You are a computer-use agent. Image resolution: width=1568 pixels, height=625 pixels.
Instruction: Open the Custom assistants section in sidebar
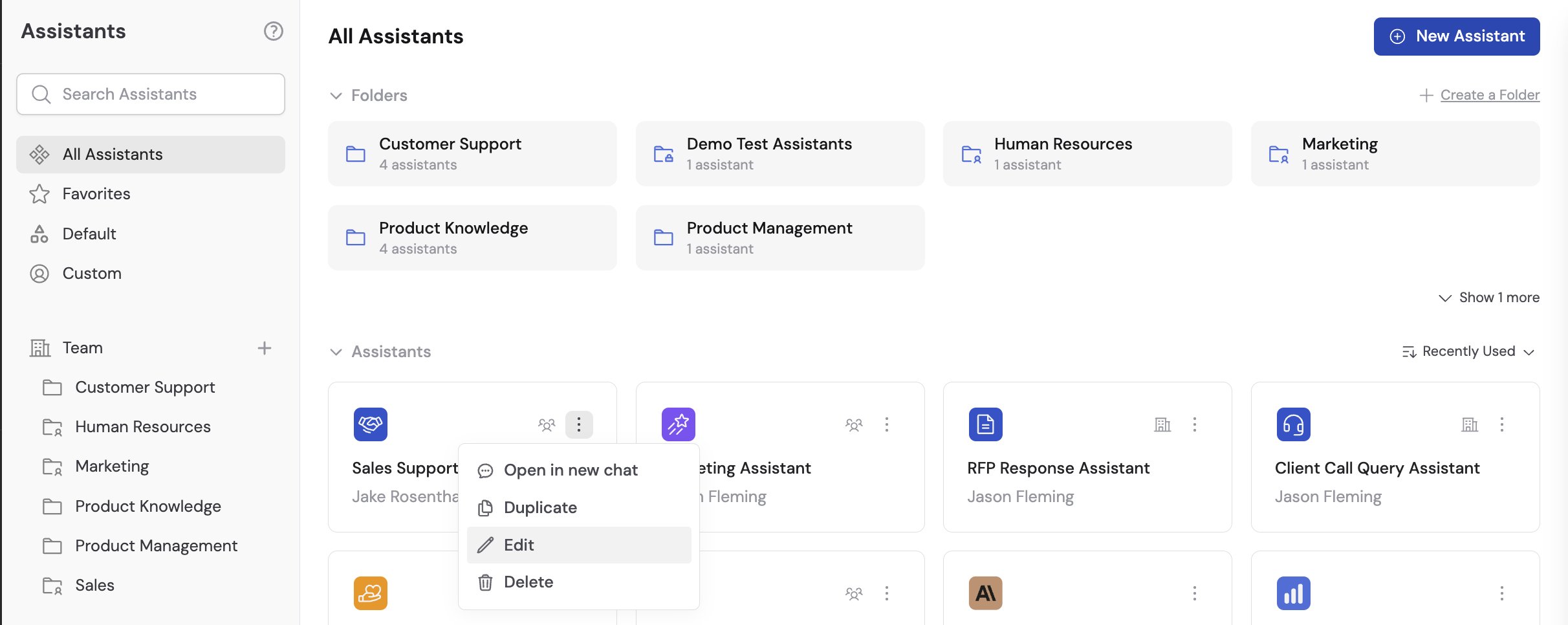(93, 273)
